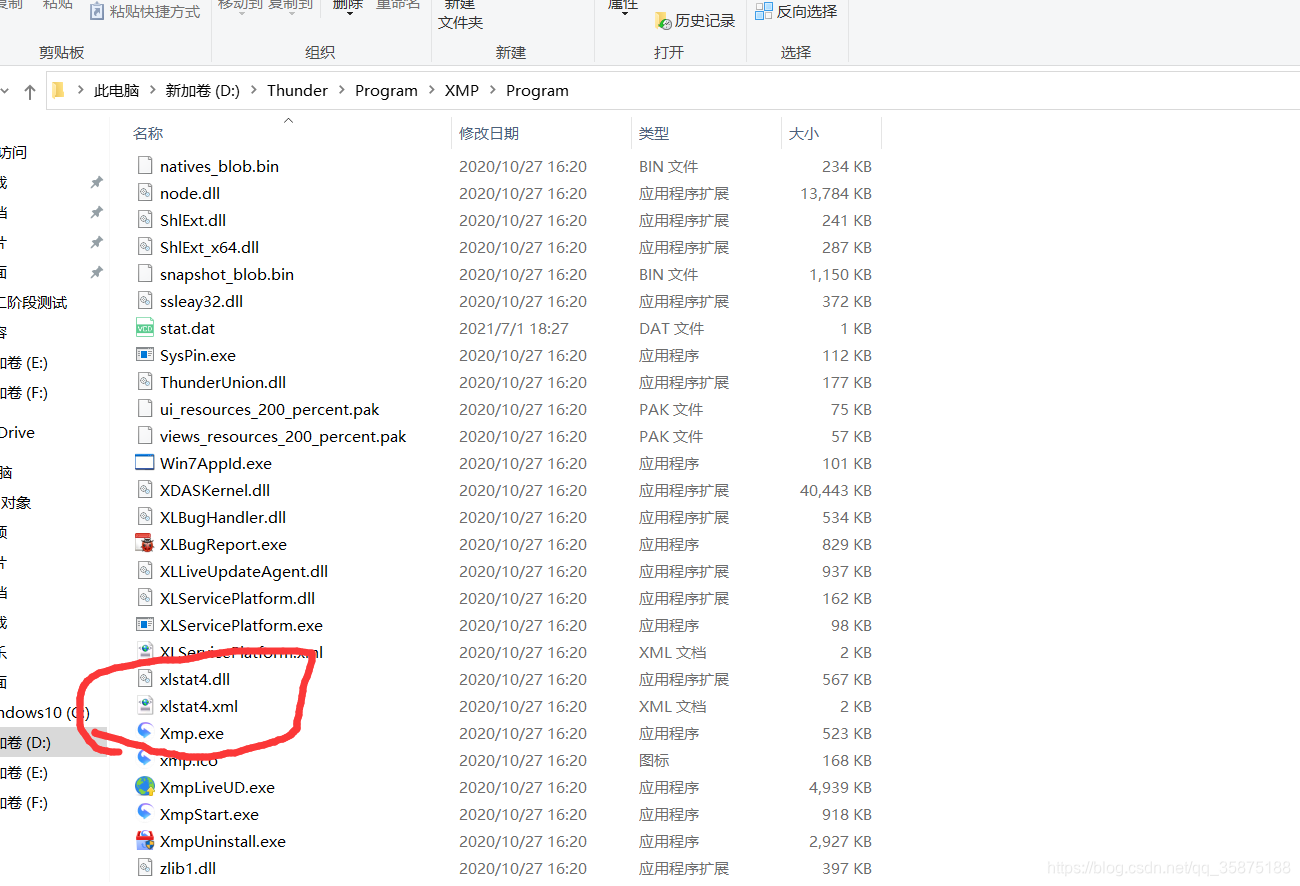Click the DAT 文件 type cell
The width and height of the screenshot is (1300, 886).
pos(671,328)
